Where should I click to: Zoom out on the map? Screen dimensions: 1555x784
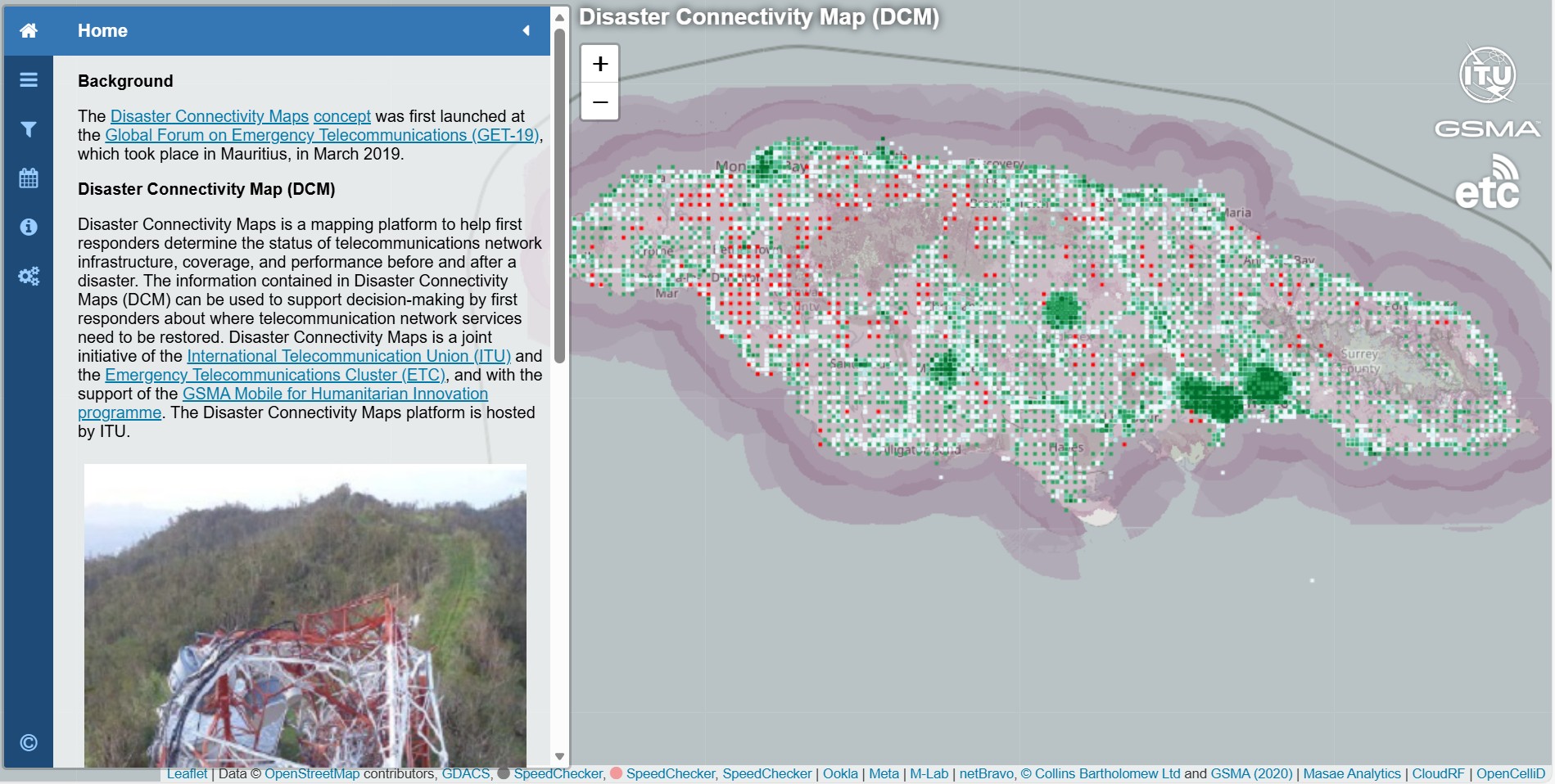click(x=600, y=102)
